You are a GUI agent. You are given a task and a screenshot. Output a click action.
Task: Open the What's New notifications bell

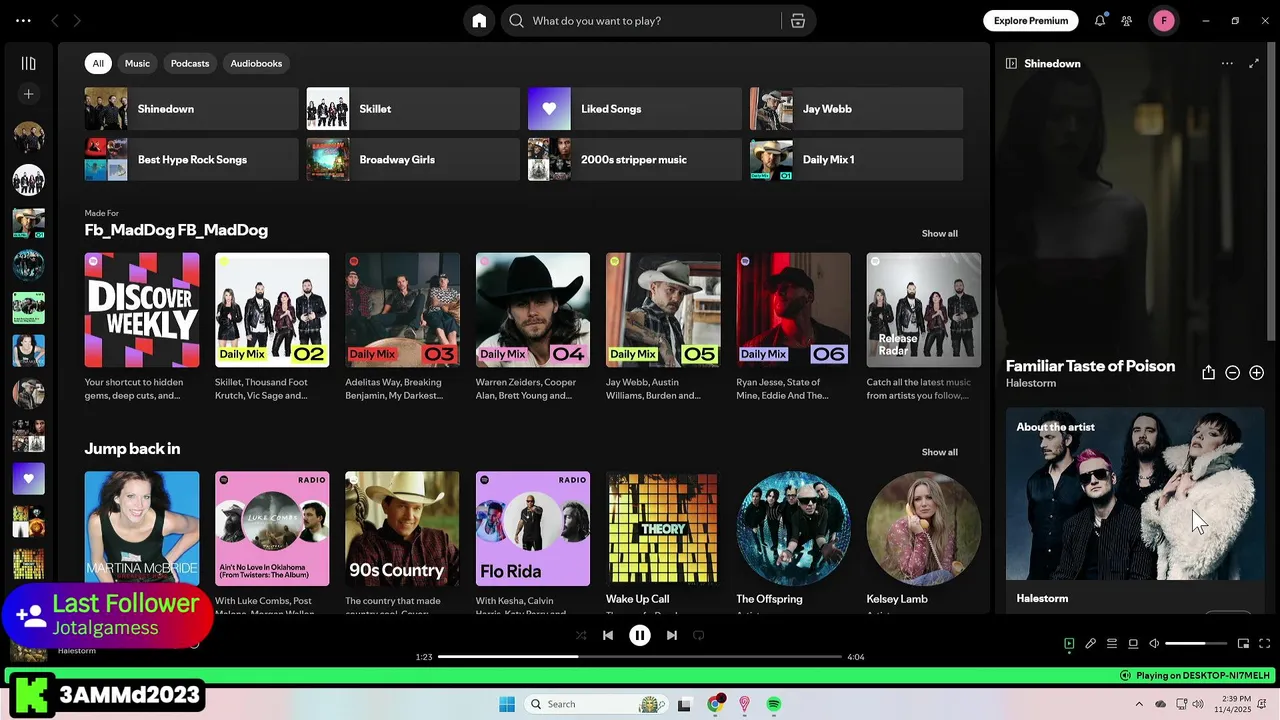click(x=1100, y=20)
